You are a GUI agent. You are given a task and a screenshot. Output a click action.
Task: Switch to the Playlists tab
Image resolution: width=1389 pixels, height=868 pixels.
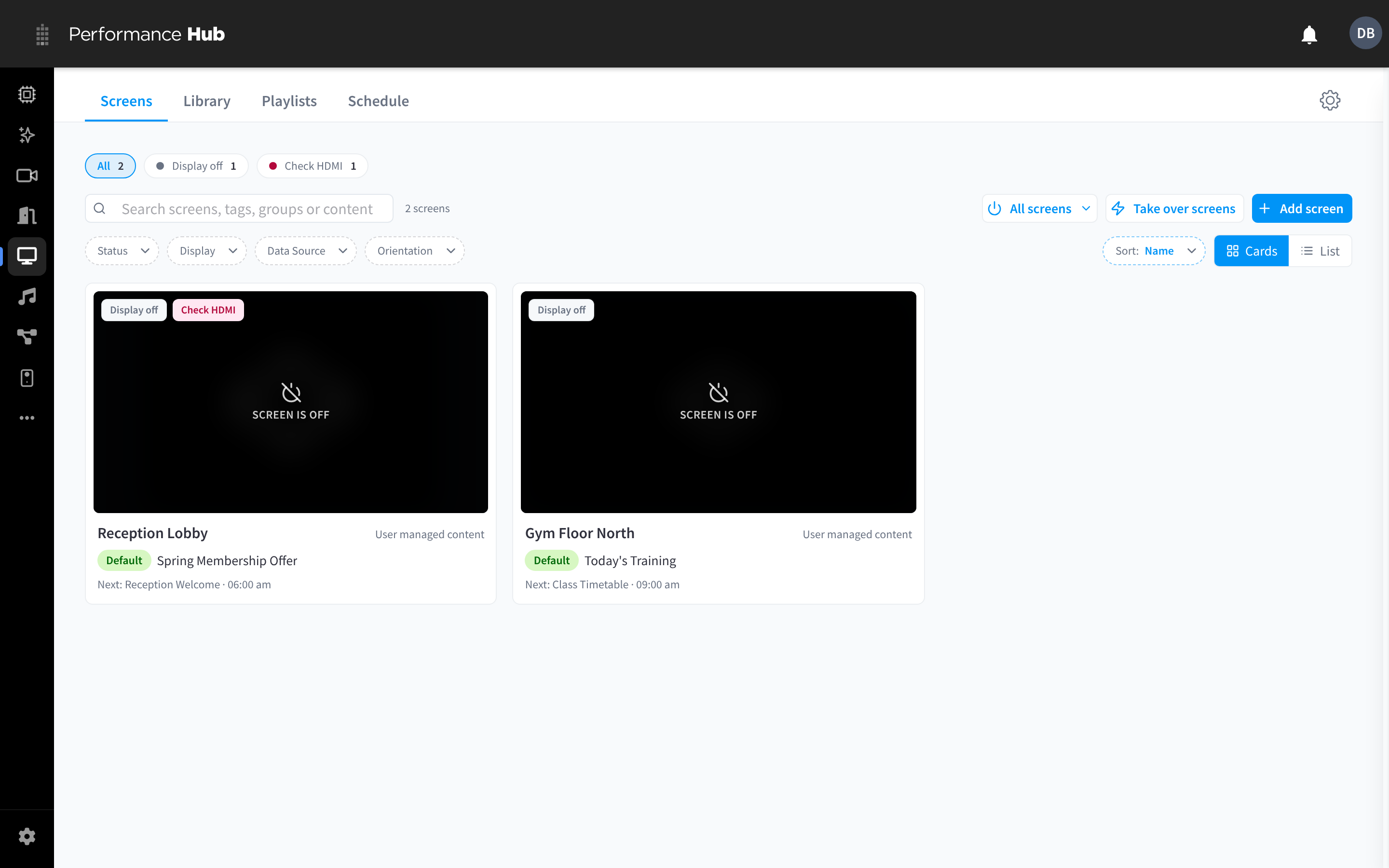click(289, 101)
